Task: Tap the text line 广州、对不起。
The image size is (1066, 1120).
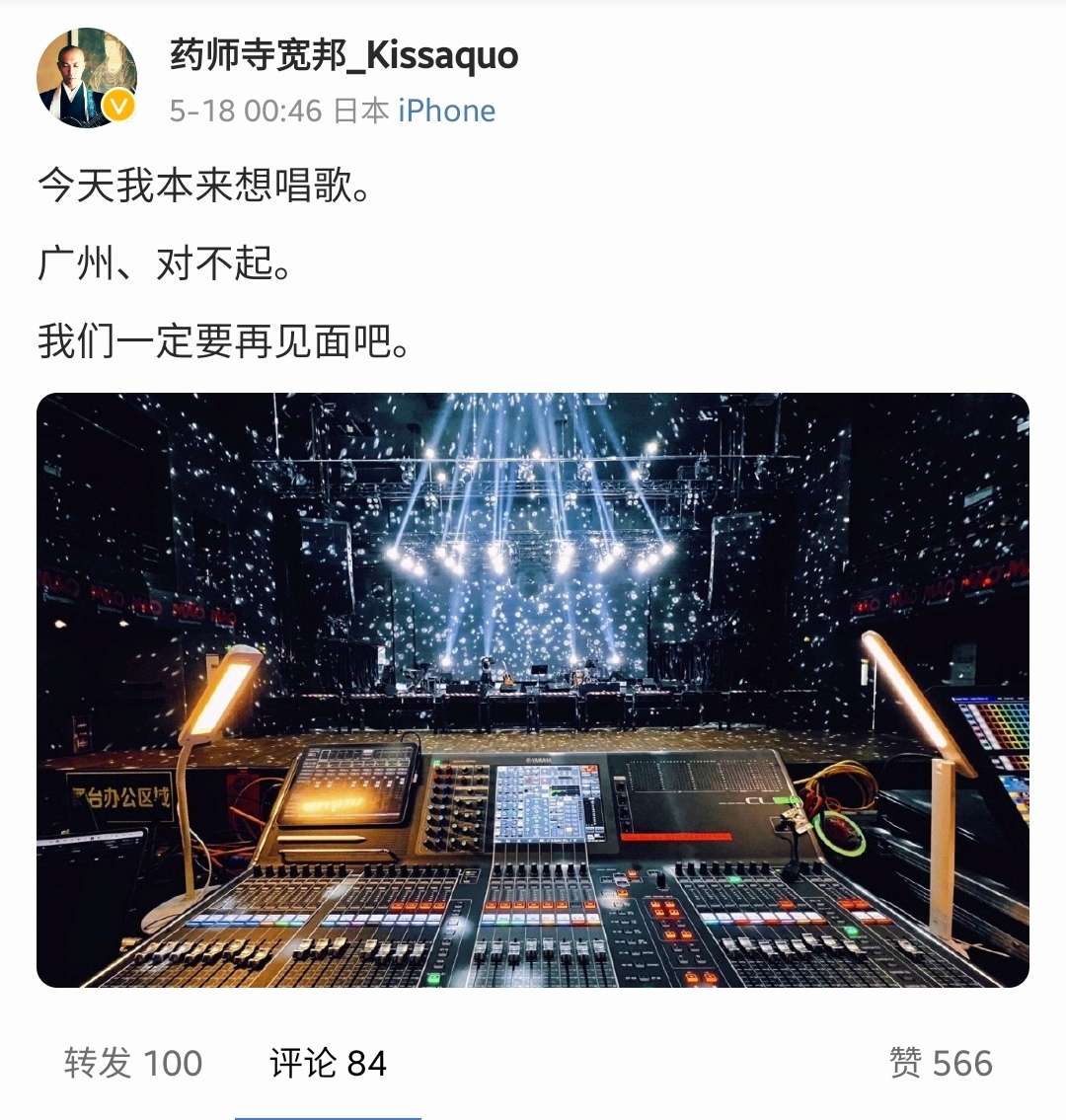Action: [x=165, y=262]
